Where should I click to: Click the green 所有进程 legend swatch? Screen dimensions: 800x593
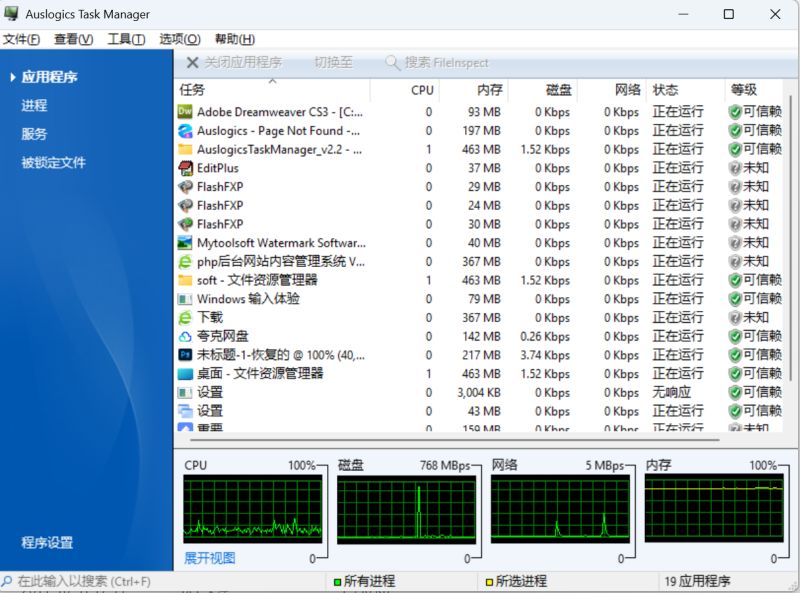tap(337, 582)
